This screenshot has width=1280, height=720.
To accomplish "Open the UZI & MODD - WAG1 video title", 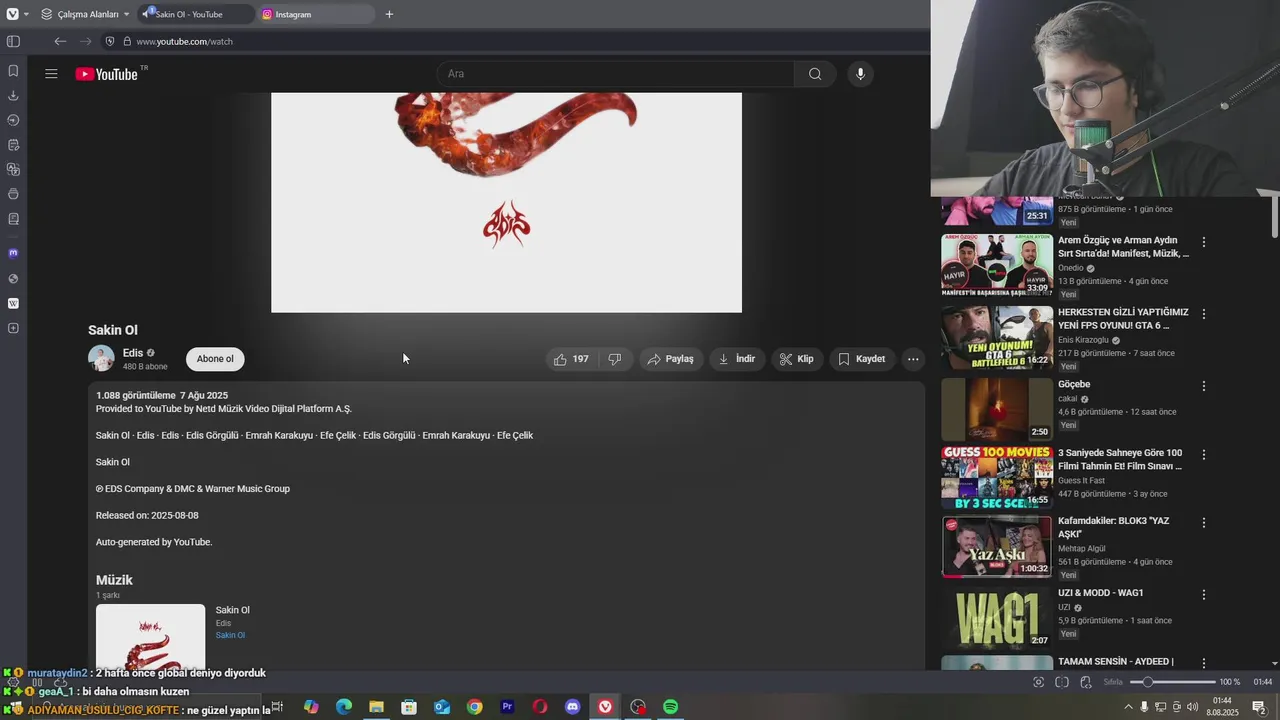I will pyautogui.click(x=1101, y=593).
